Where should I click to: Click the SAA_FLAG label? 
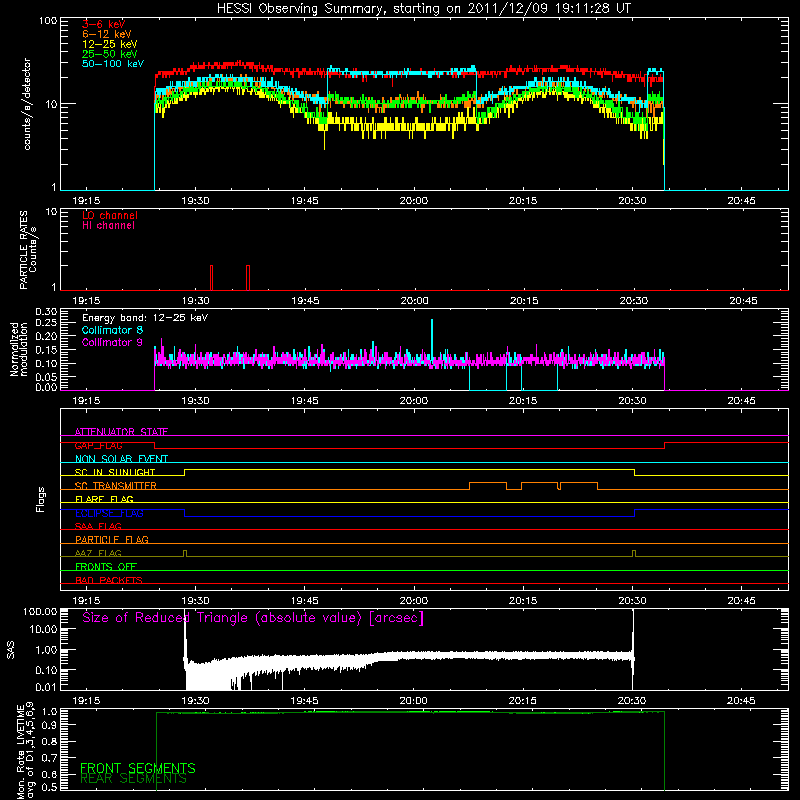click(98, 526)
